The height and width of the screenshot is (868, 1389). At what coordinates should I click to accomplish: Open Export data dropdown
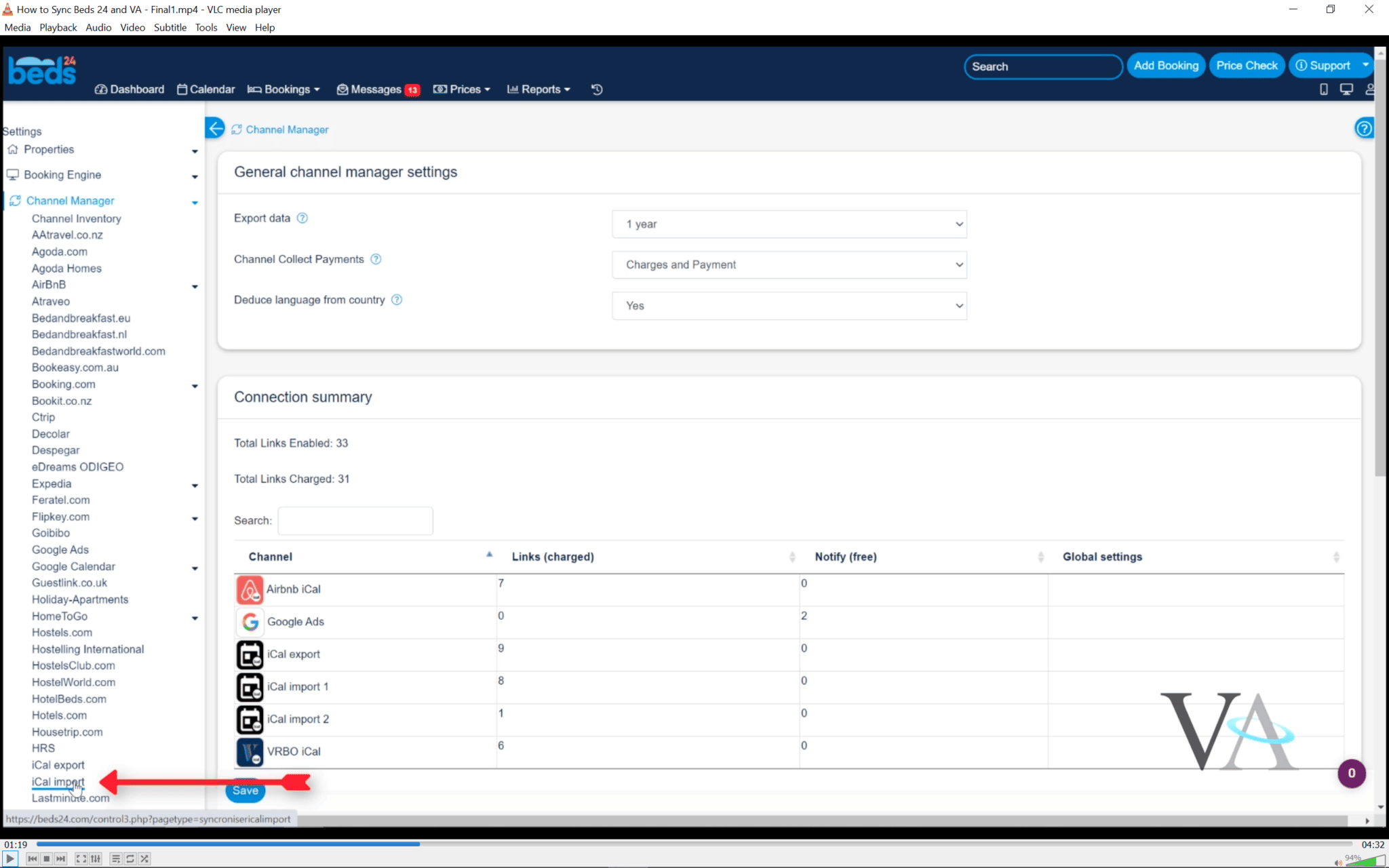click(789, 224)
